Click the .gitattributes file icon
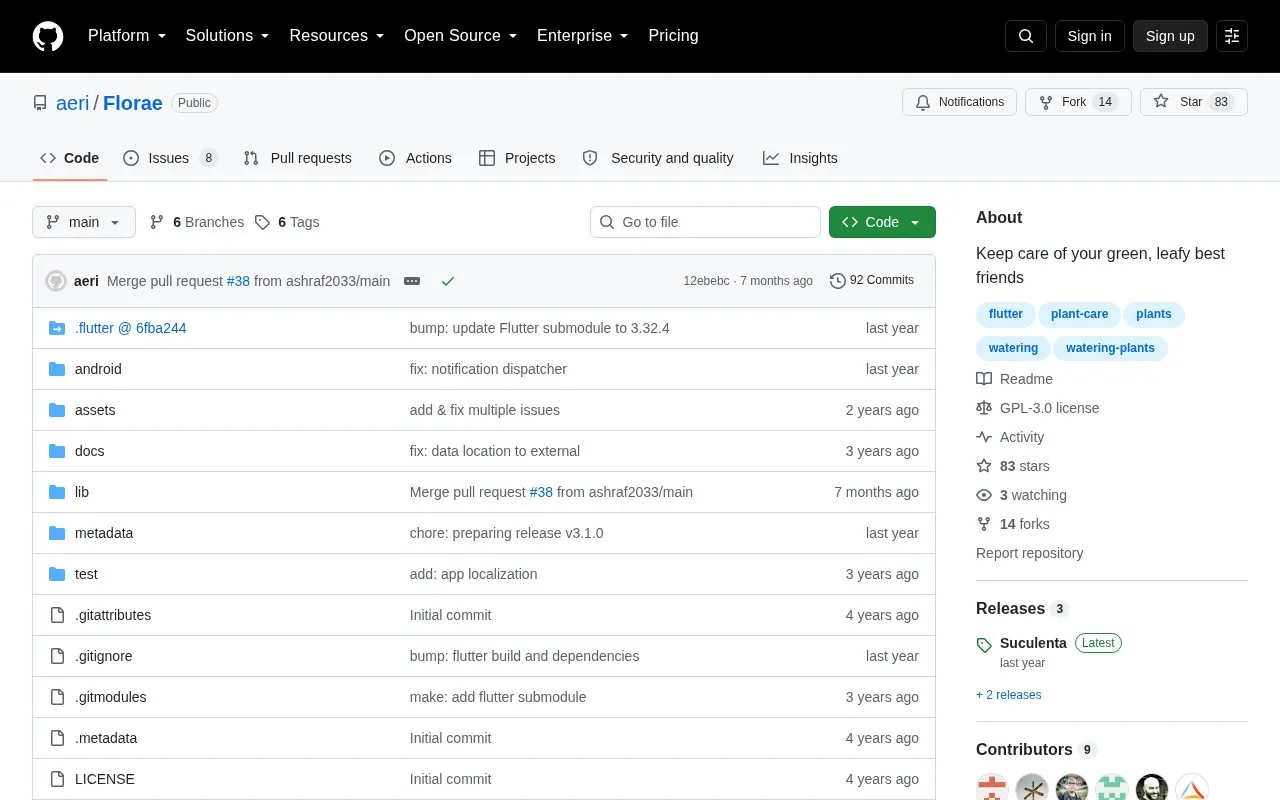Screen dimensions: 1280x800 pos(57,615)
